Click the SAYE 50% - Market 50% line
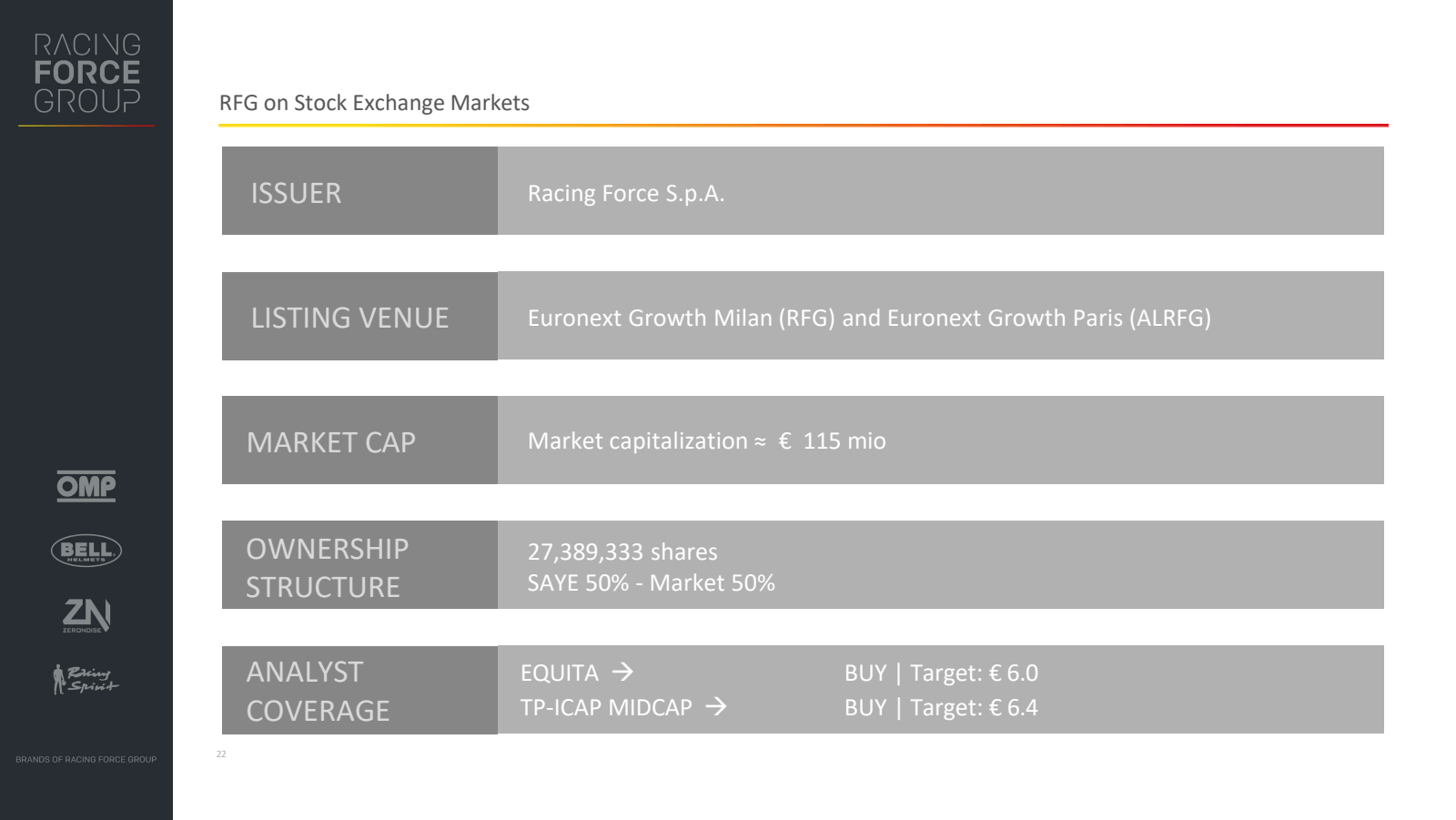This screenshot has height=820, width=1456. 651,582
